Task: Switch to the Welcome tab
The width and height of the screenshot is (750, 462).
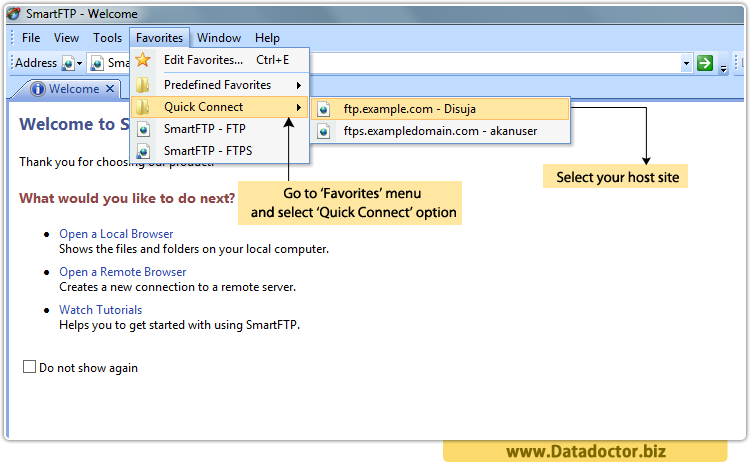Action: tap(74, 89)
